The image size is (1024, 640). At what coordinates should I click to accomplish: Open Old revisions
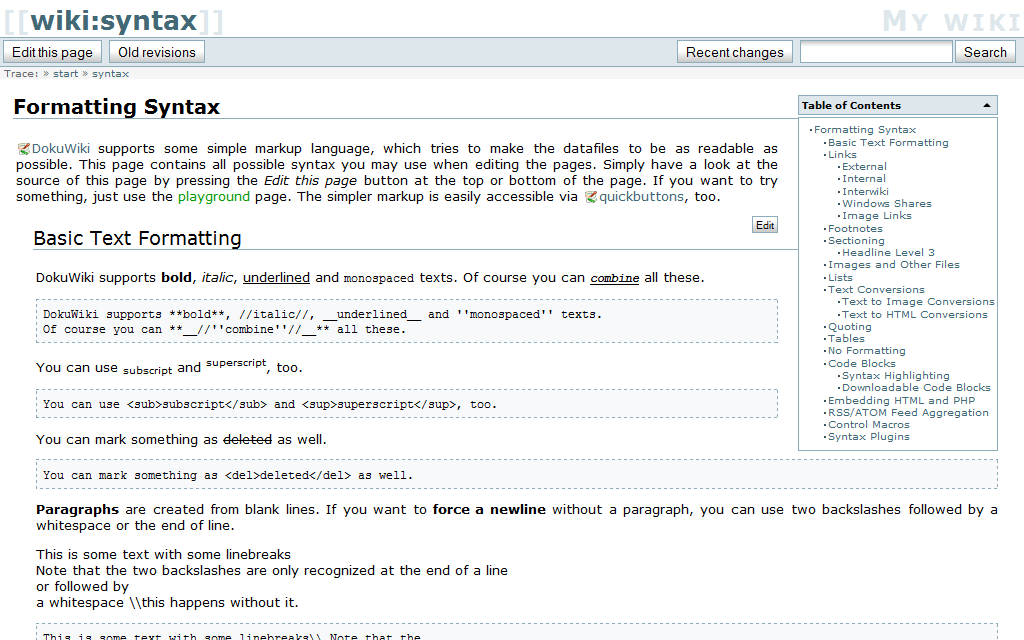[157, 52]
